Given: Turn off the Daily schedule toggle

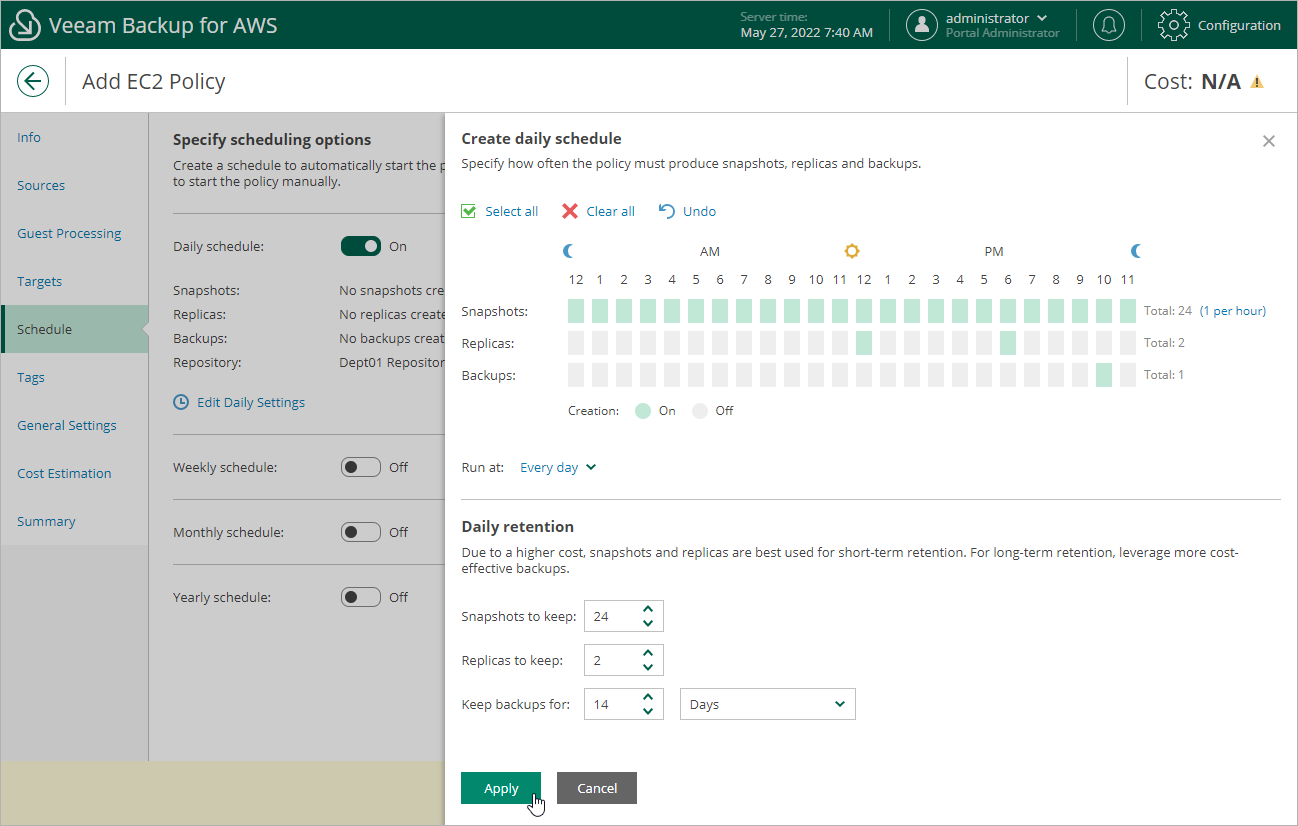Looking at the screenshot, I should [361, 246].
